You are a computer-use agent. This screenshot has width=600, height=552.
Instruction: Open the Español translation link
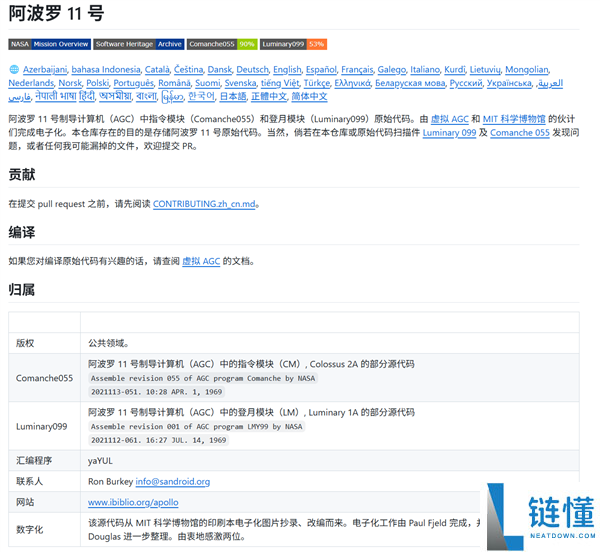321,70
